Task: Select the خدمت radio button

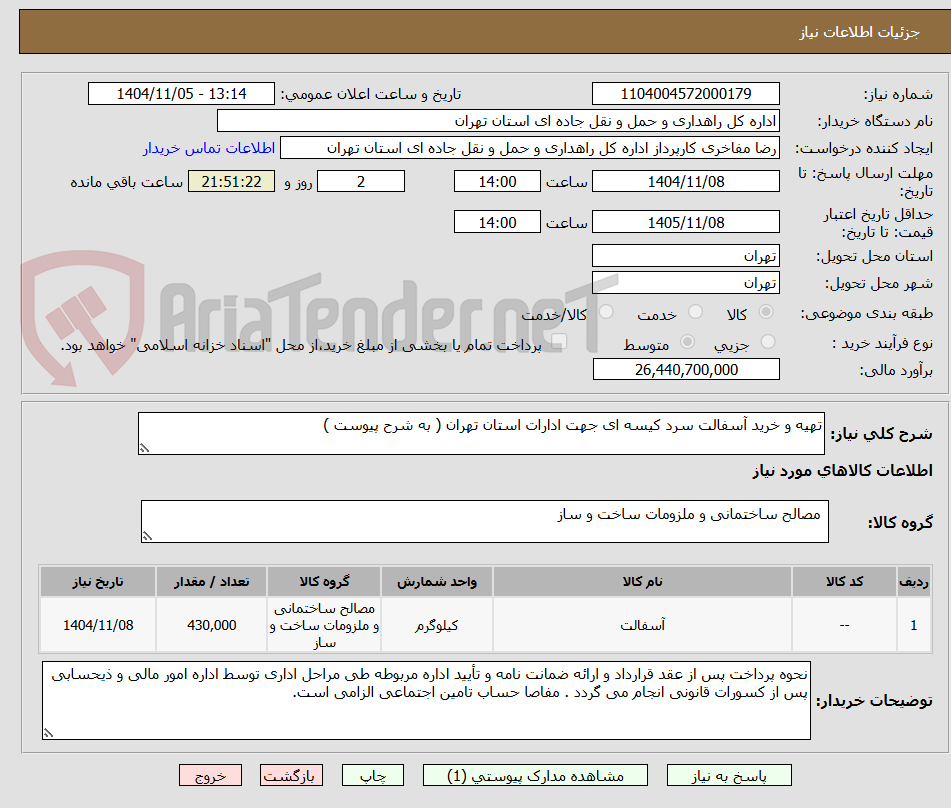Action: point(695,312)
